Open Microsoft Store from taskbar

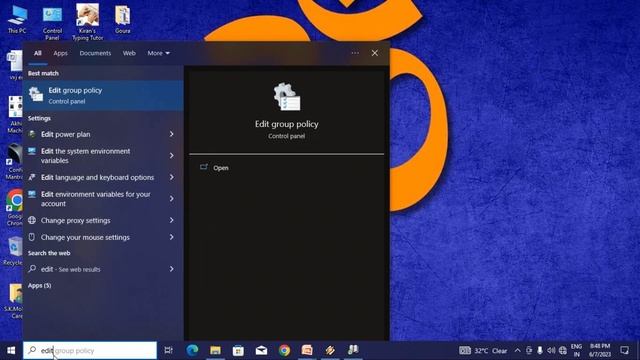pos(238,350)
